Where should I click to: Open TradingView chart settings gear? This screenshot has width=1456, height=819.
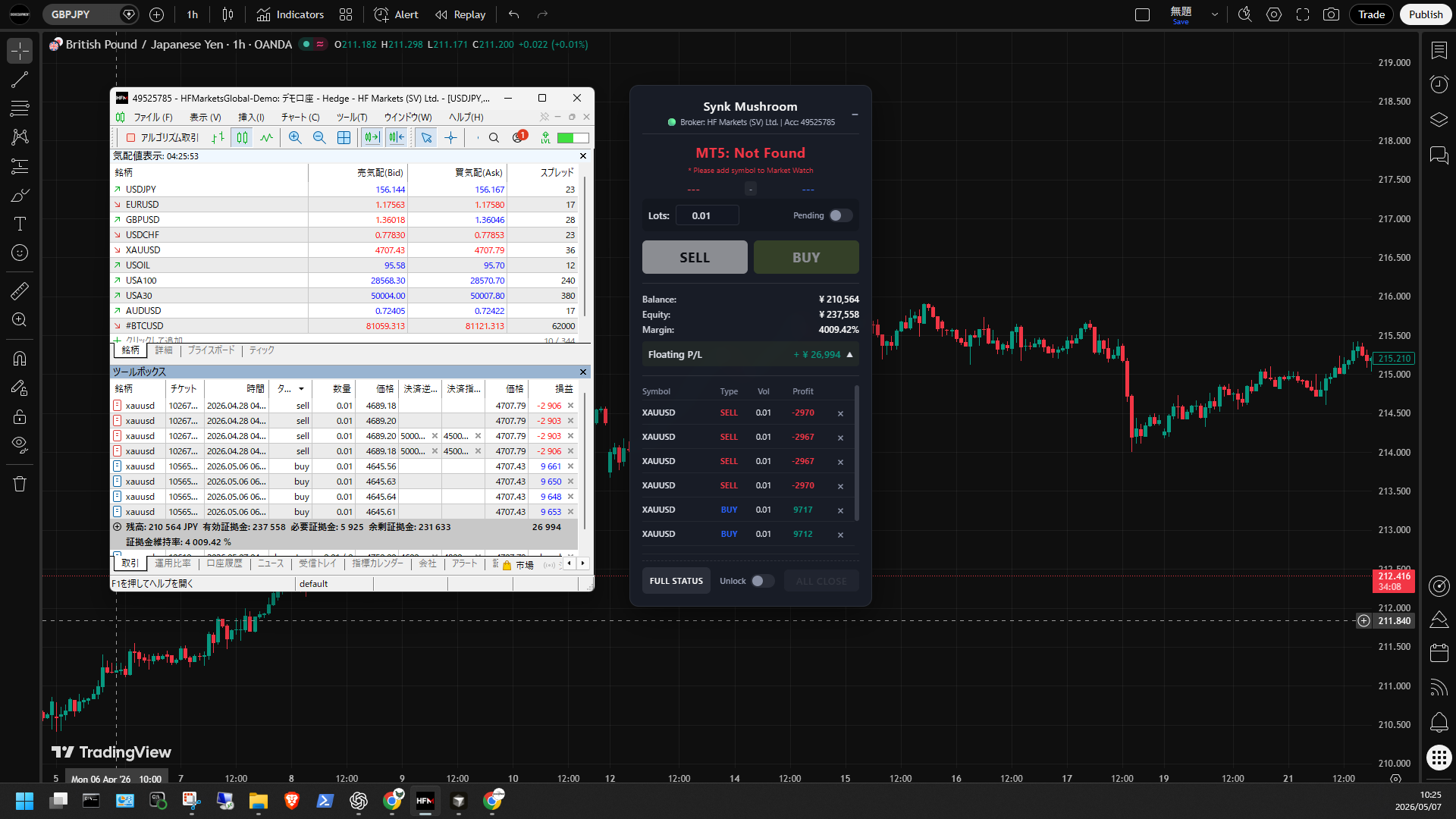(1274, 14)
